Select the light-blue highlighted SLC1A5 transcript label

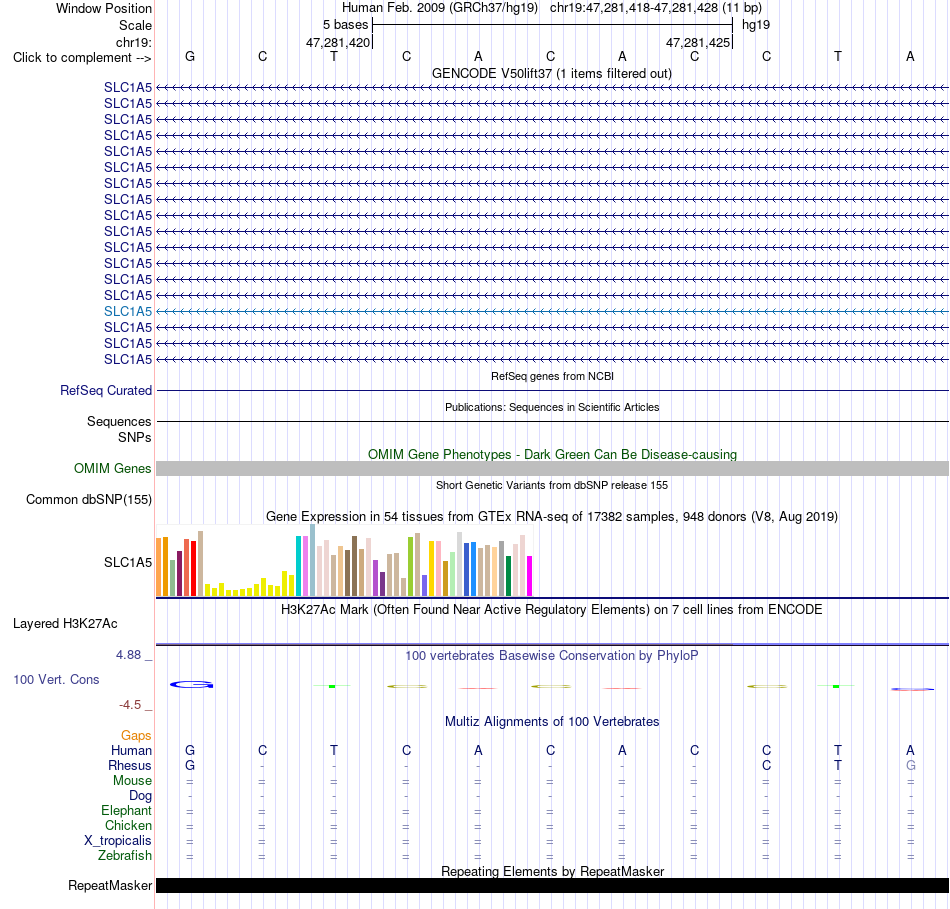[x=128, y=311]
